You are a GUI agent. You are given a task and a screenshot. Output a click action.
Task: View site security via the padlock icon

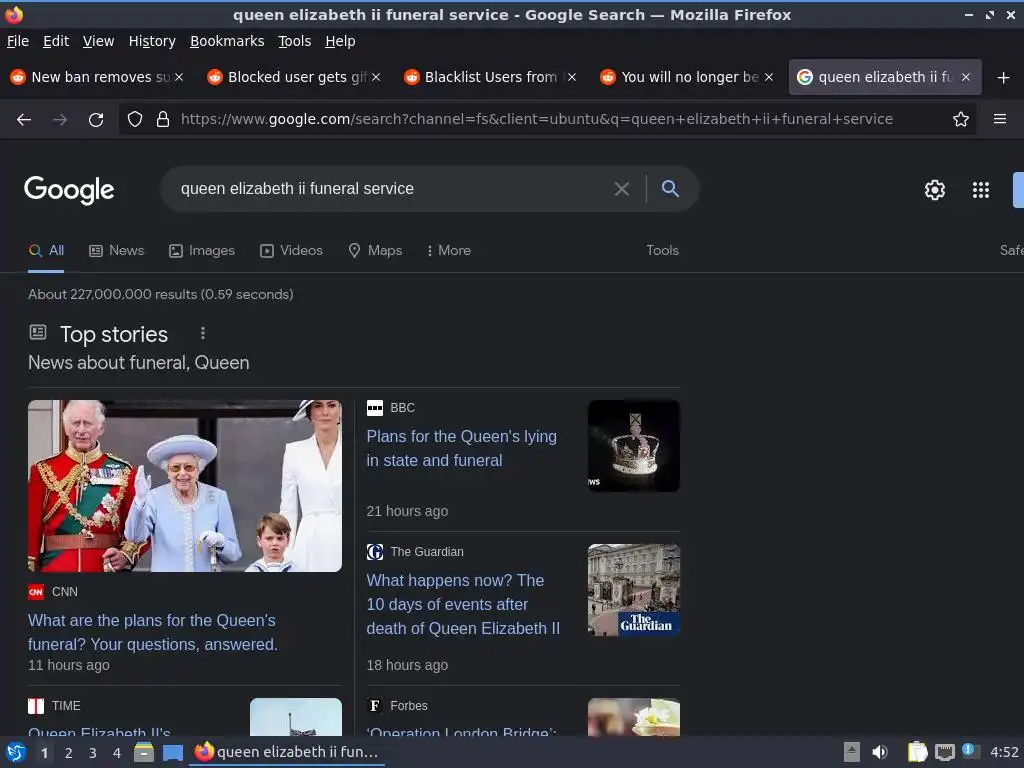(163, 119)
